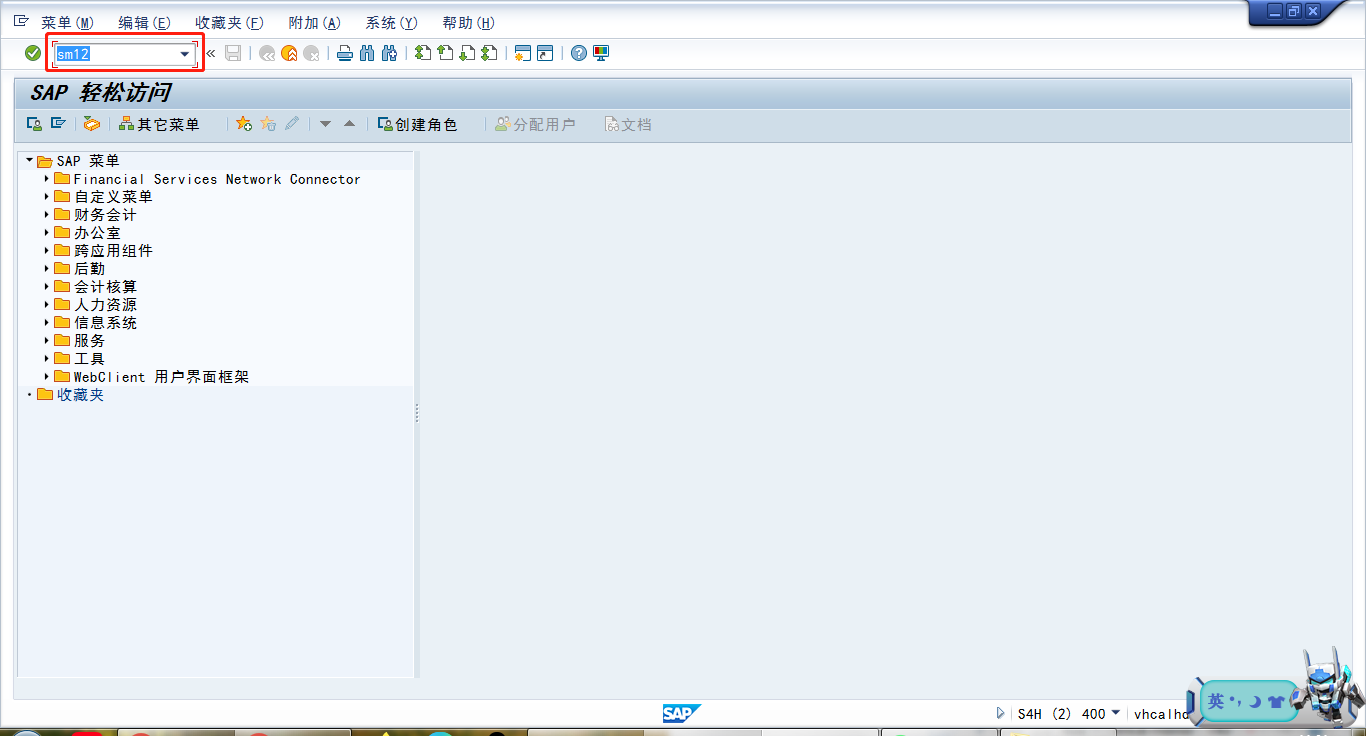Select the 会计核算 tree item

[x=105, y=287]
